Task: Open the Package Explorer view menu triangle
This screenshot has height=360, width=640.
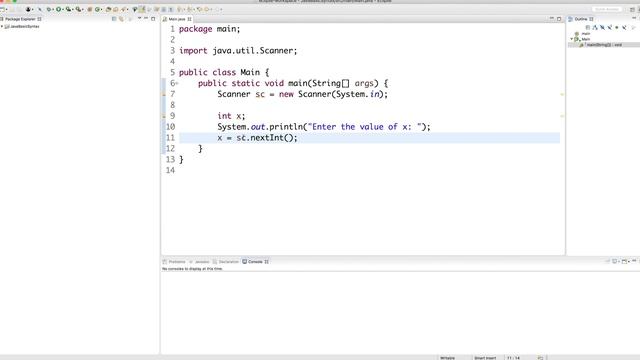Action: pos(139,18)
